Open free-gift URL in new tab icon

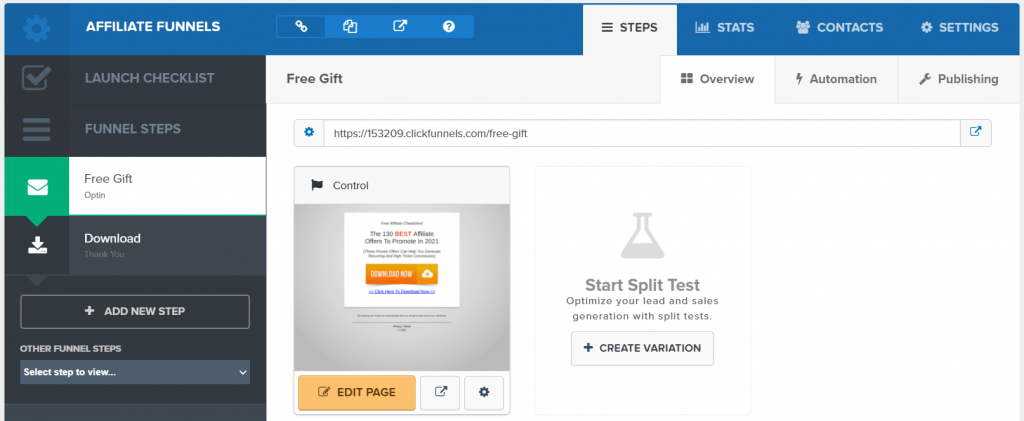[976, 133]
